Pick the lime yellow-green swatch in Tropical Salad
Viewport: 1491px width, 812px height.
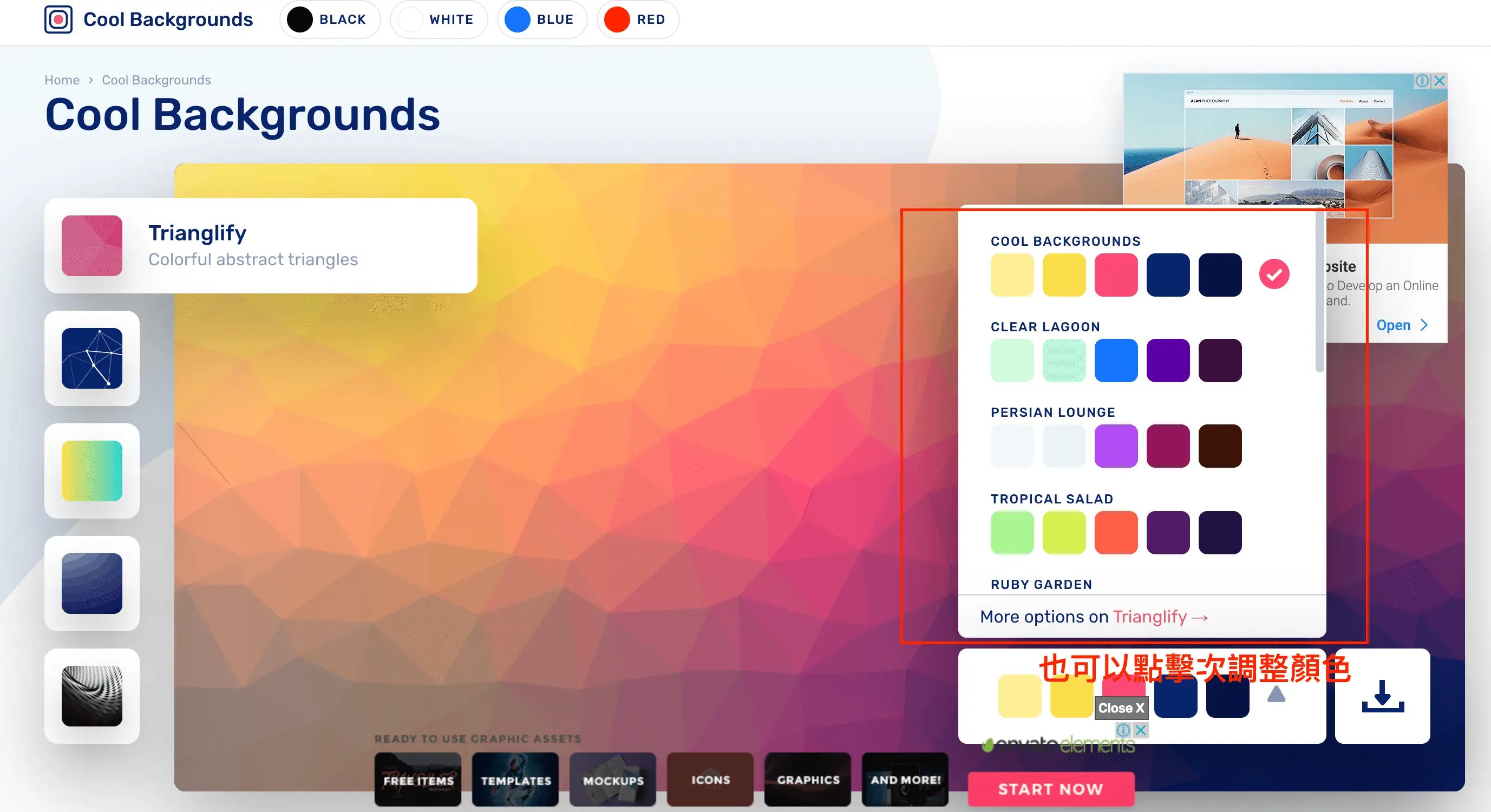tap(1064, 533)
